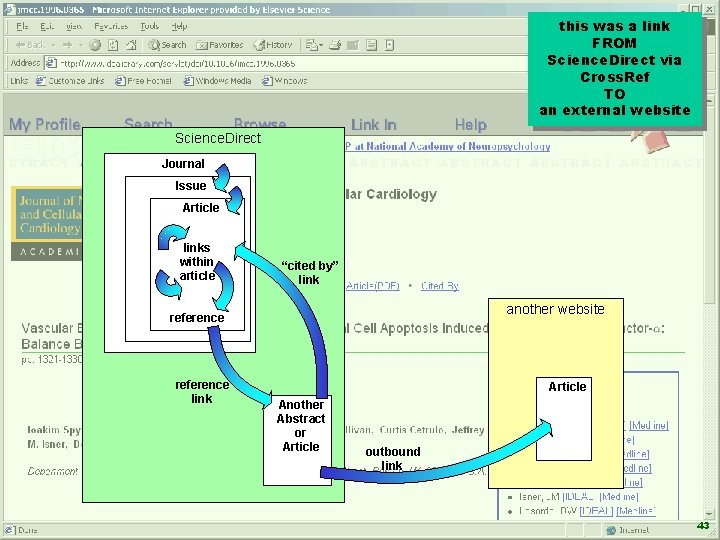Image resolution: width=720 pixels, height=540 pixels.
Task: Click the Messenger toolbar icon
Action: pos(389,45)
